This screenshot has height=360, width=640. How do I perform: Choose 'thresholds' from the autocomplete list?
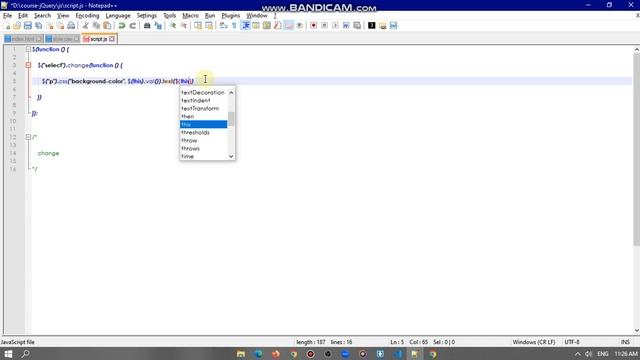click(196, 133)
